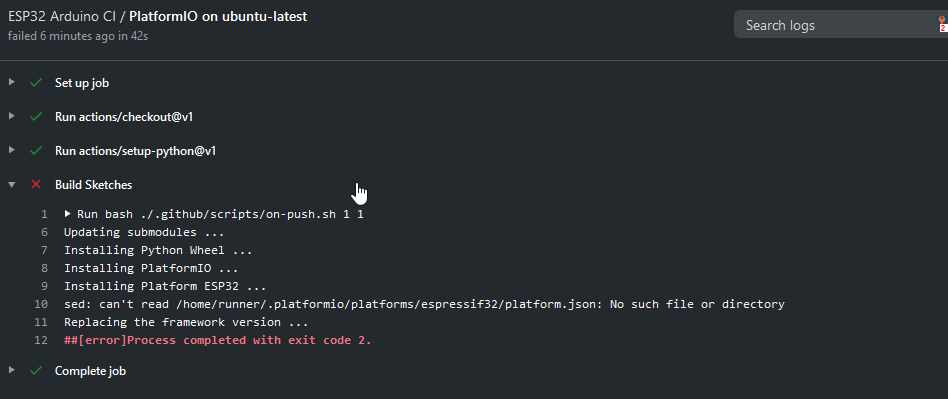Expand the Run bash on-push.sh command triangle
This screenshot has height=399, width=948.
pos(68,213)
